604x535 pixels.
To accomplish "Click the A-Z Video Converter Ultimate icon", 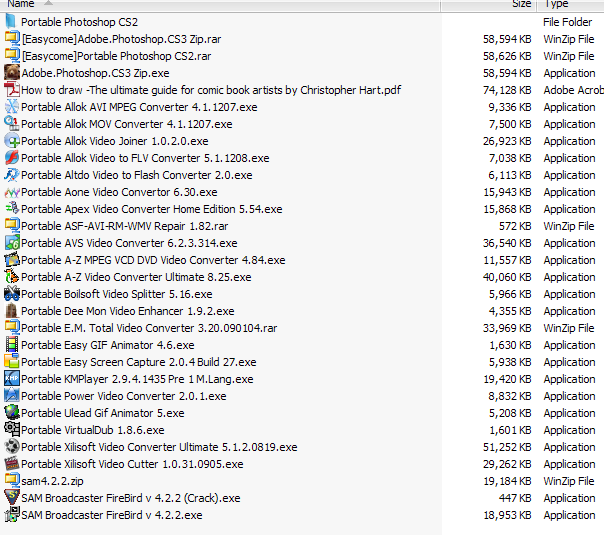I will 12,277.
